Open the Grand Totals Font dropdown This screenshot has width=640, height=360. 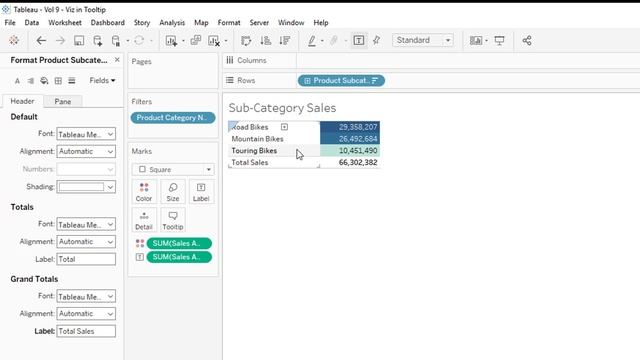click(x=86, y=296)
